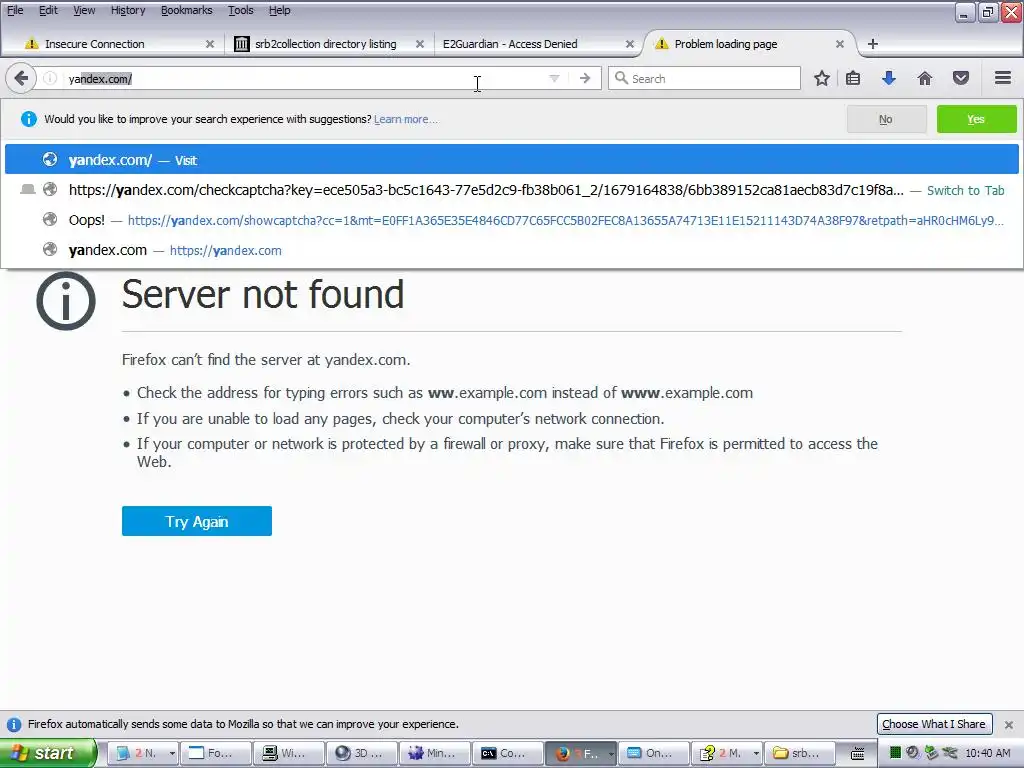Go back with the back arrow button
Image resolution: width=1024 pixels, height=768 pixels.
click(21, 78)
